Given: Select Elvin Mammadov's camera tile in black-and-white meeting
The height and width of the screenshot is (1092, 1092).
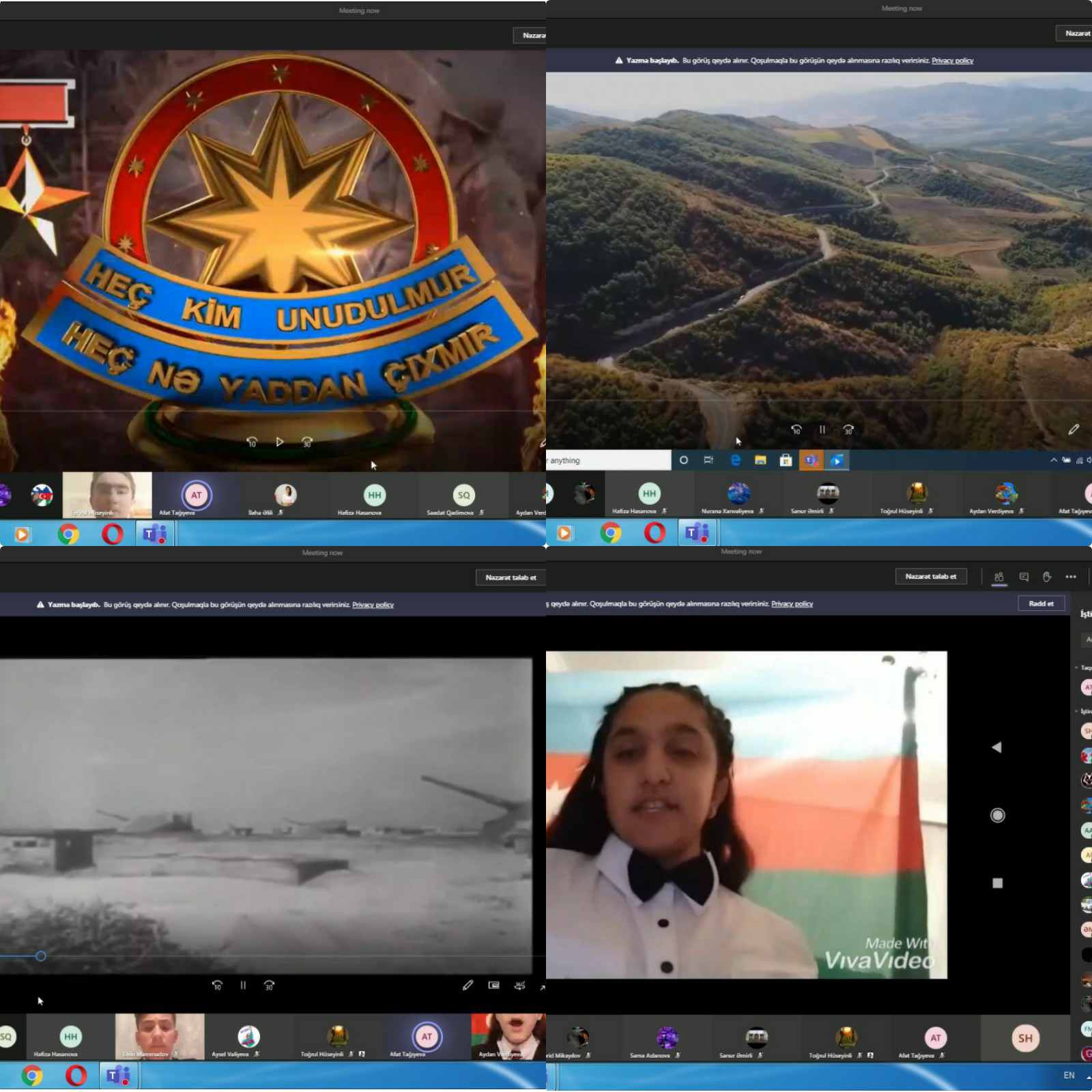Looking at the screenshot, I should point(160,1036).
